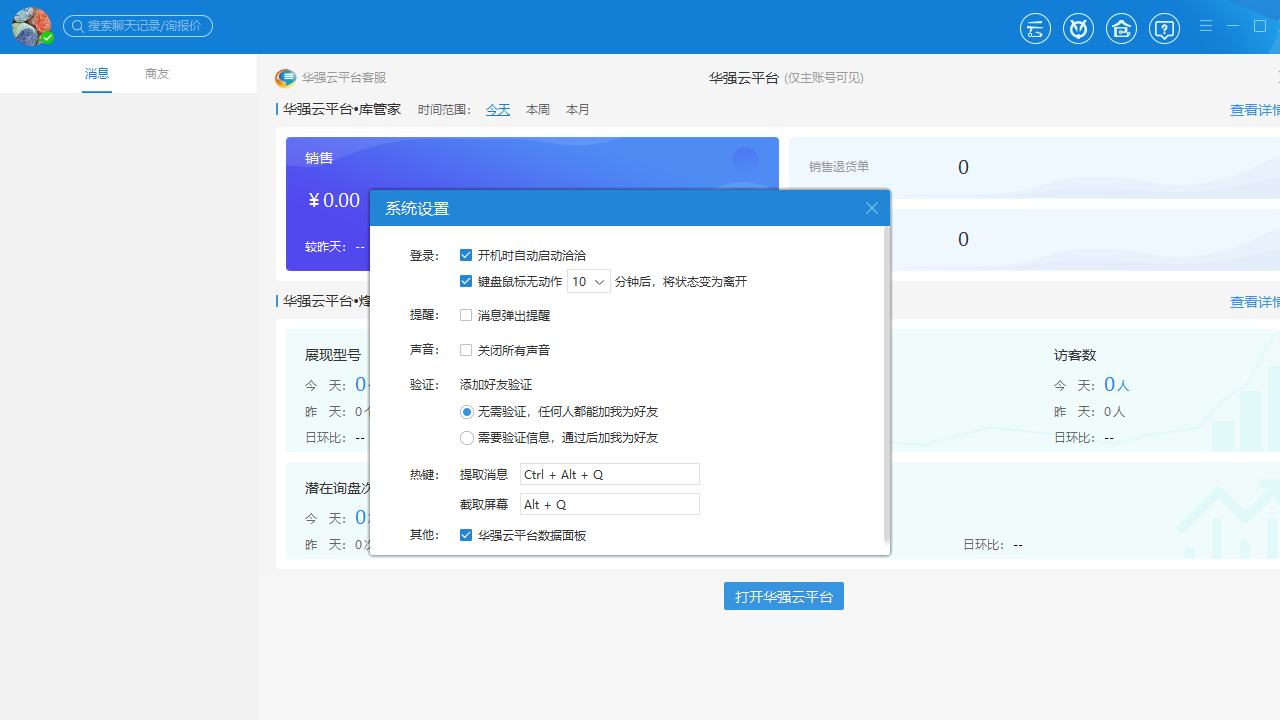
Task: Enable 消息弹出提醒 notification option
Action: (x=466, y=314)
